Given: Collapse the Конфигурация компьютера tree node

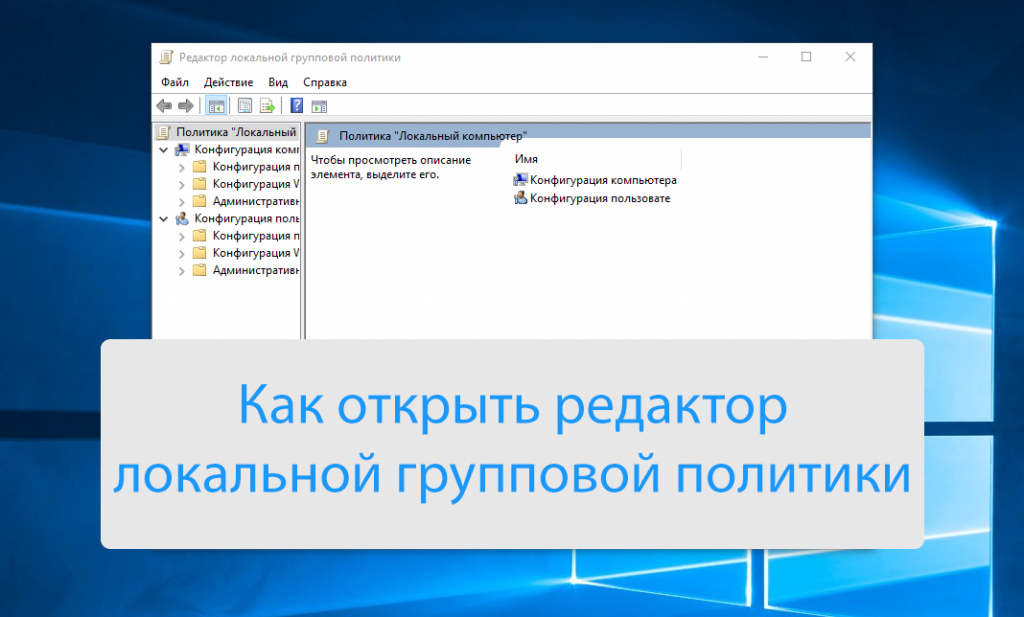Looking at the screenshot, I should point(163,149).
